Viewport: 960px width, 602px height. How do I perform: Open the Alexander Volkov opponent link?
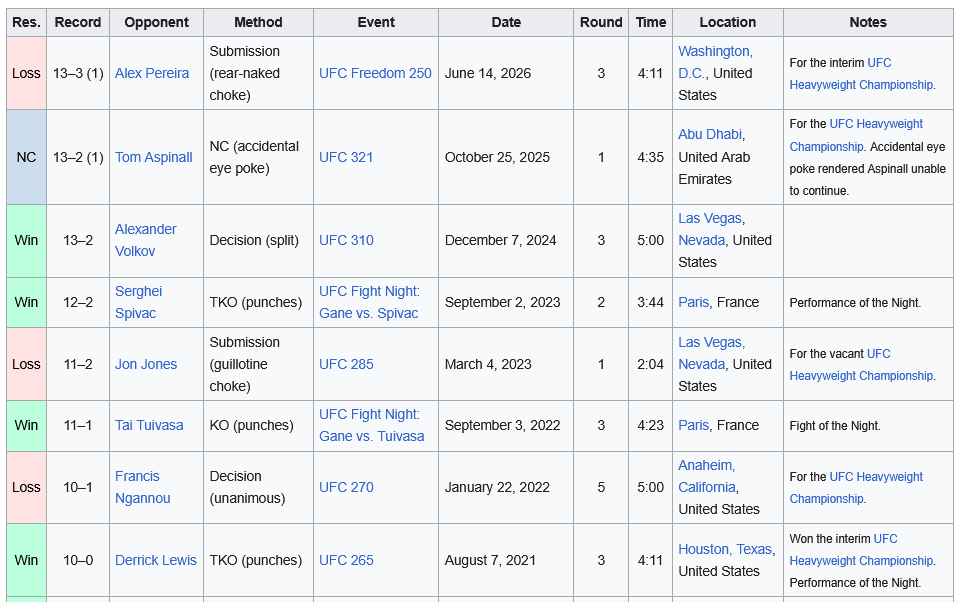[146, 240]
